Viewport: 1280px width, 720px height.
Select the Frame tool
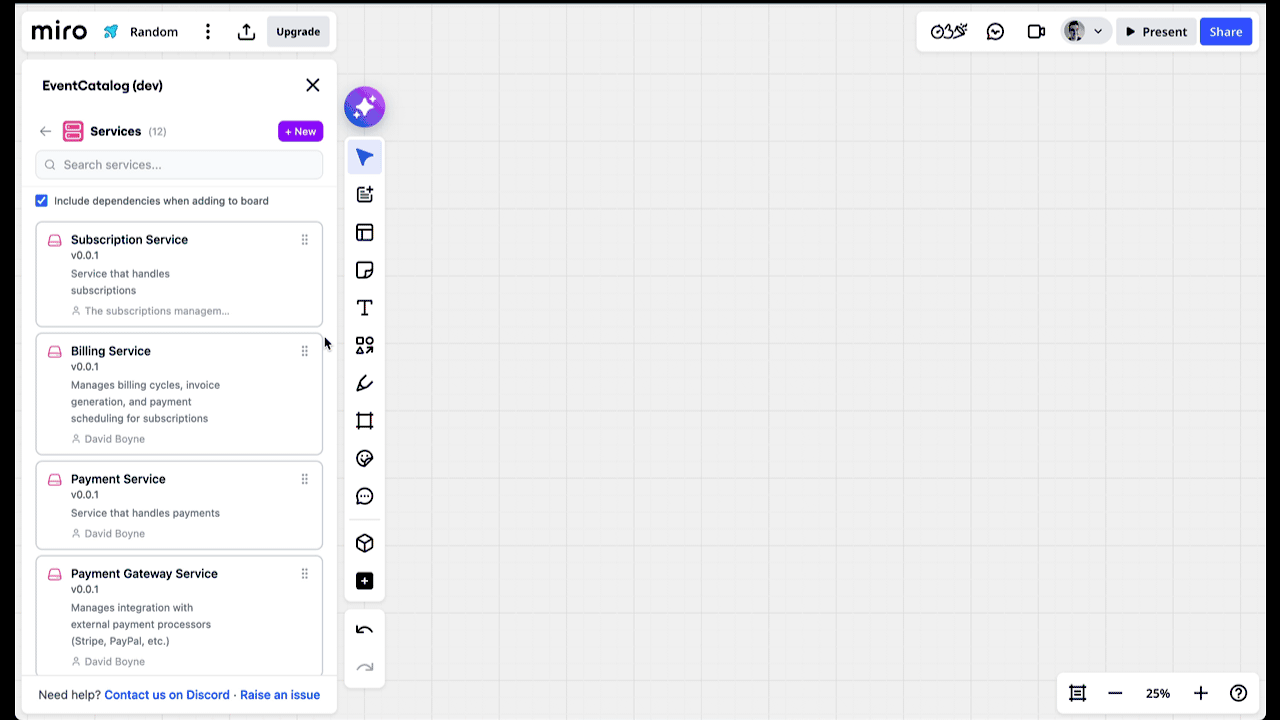click(364, 420)
